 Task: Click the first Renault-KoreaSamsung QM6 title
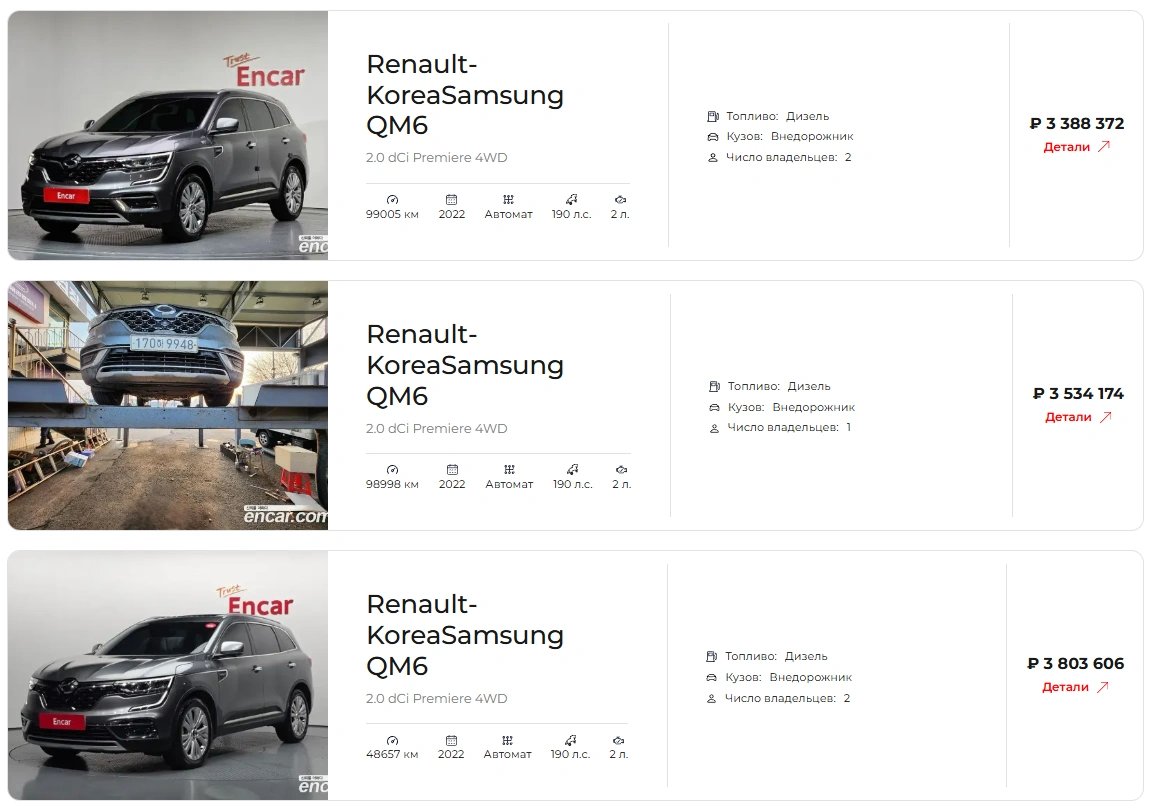click(465, 95)
